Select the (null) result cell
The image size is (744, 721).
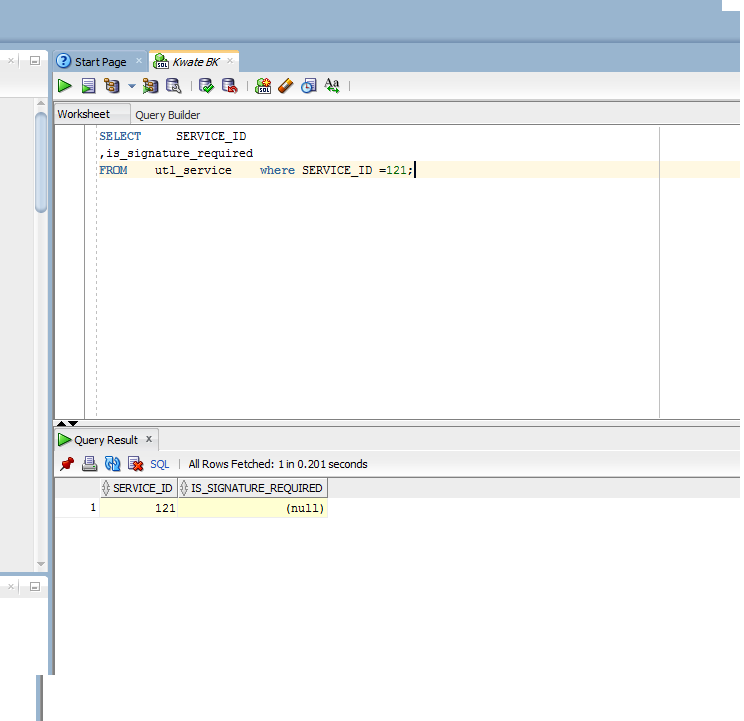pyautogui.click(x=252, y=508)
